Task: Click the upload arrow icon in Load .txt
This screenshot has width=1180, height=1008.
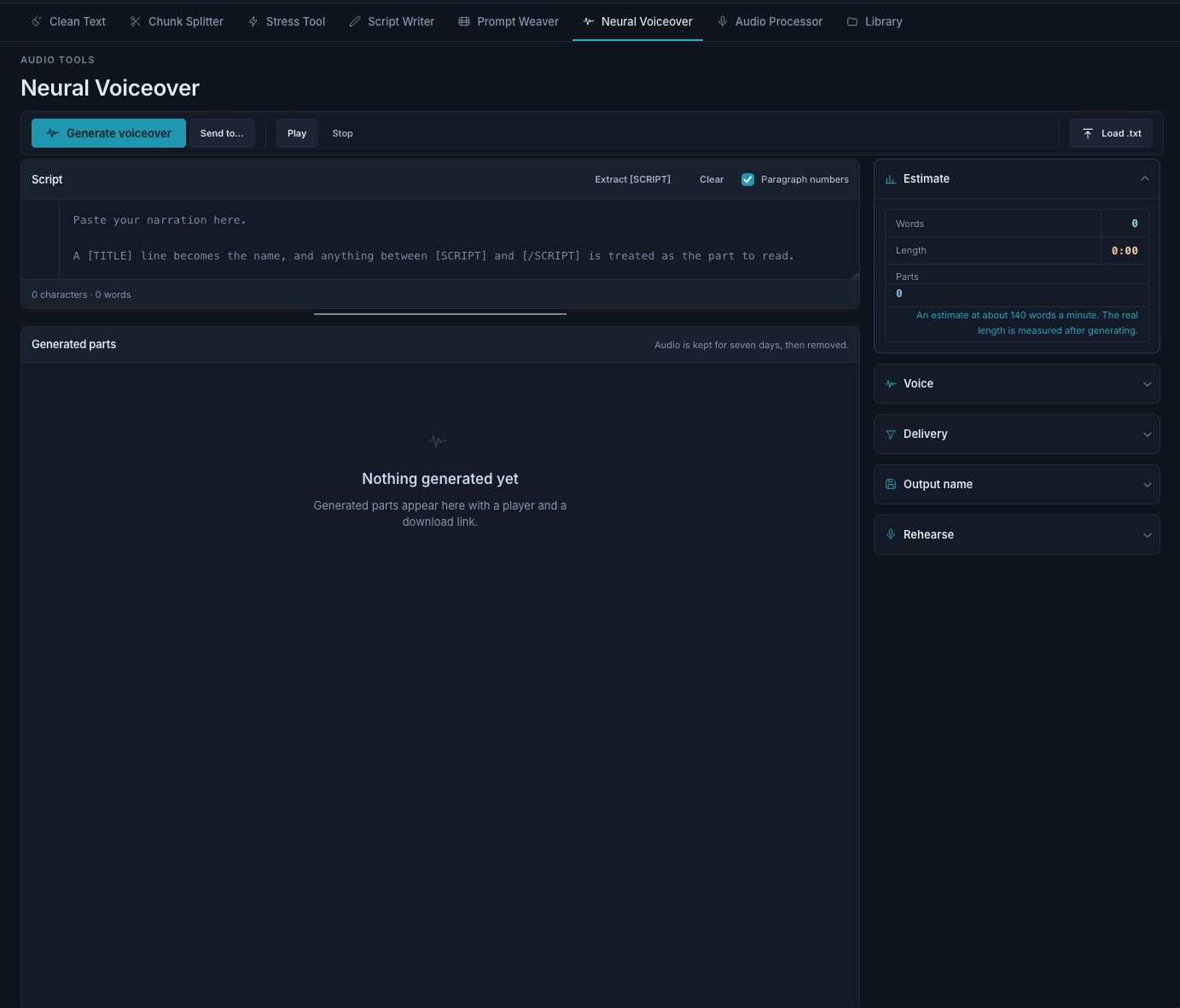Action: point(1088,133)
